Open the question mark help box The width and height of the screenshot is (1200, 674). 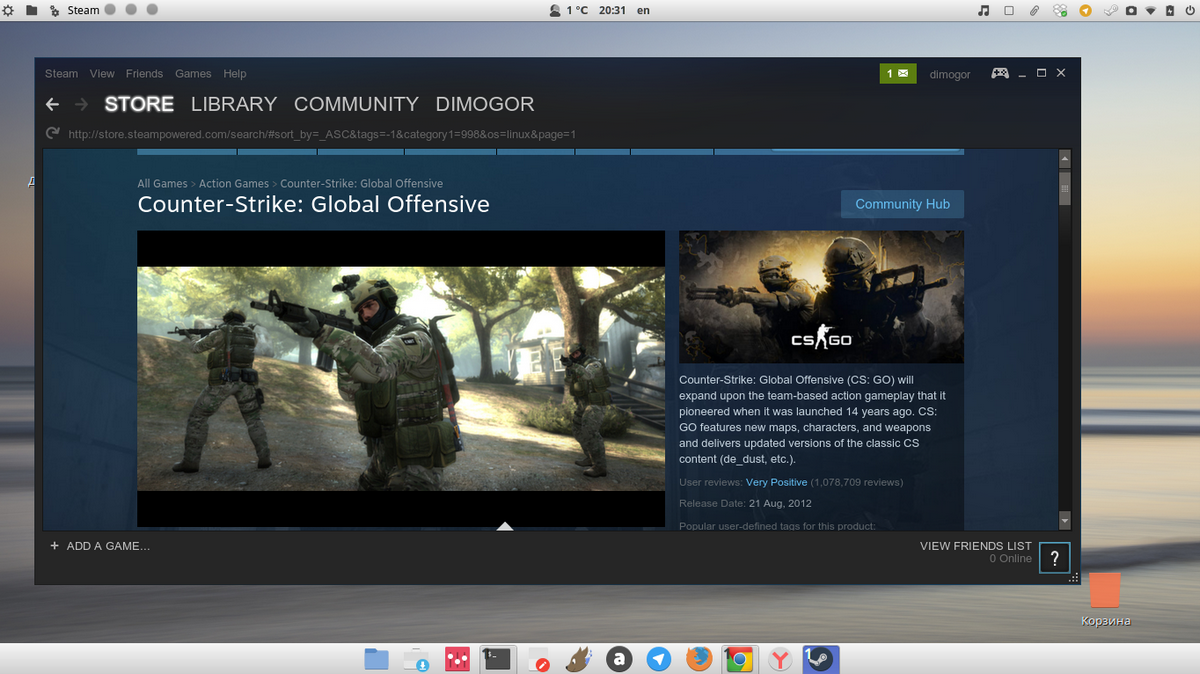point(1055,558)
